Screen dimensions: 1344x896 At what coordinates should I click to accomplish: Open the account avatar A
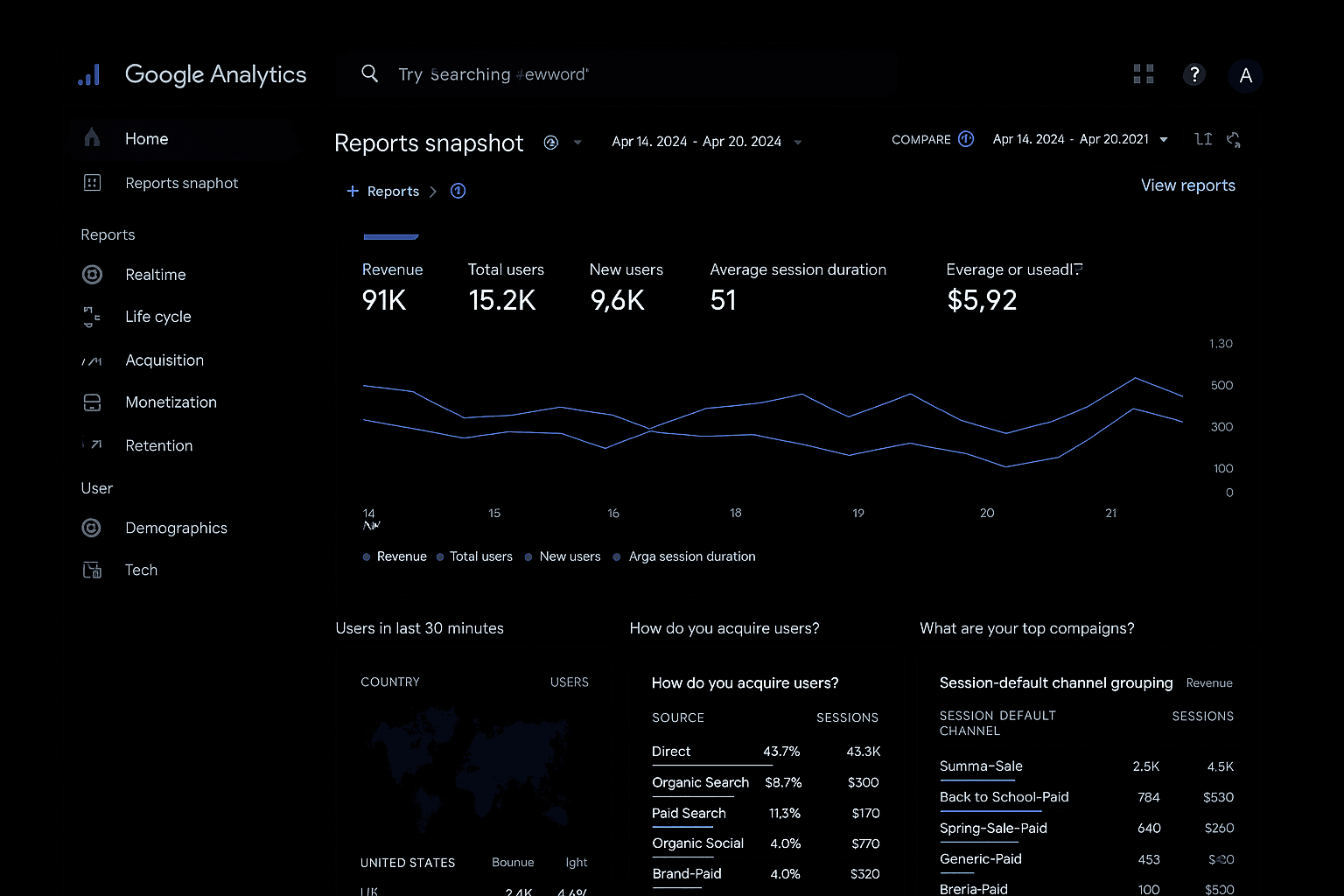[x=1246, y=76]
